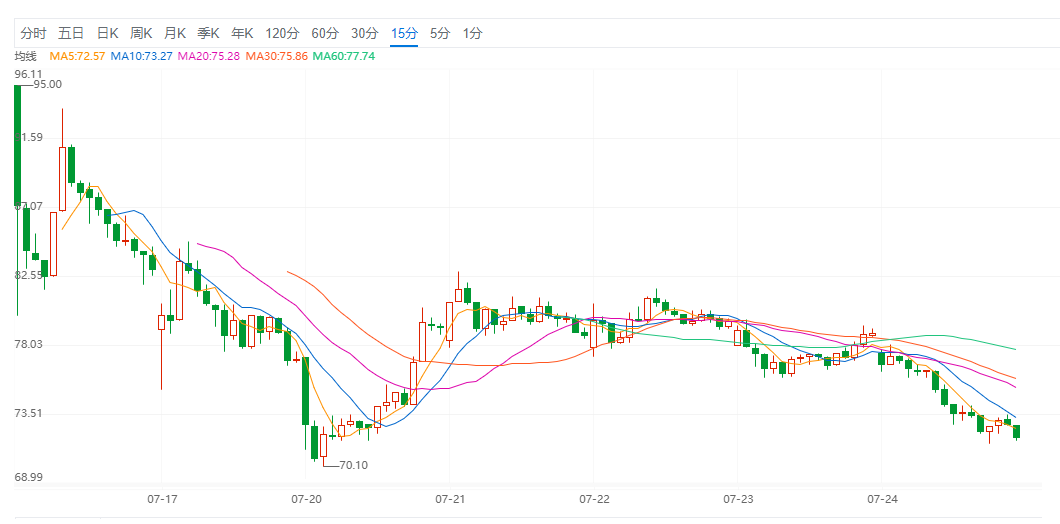Click the 96.11 axis top value
The image size is (1060, 524).
(28, 74)
